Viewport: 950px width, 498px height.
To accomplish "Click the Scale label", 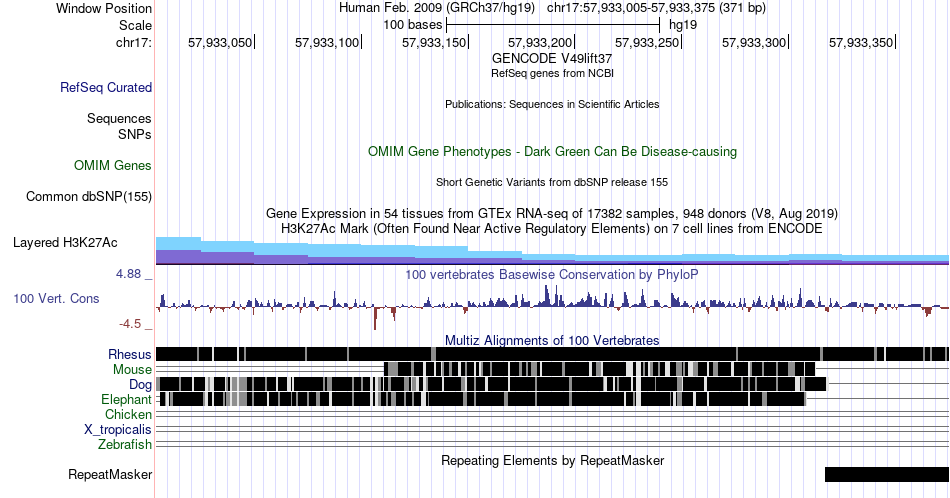I will [x=135, y=25].
